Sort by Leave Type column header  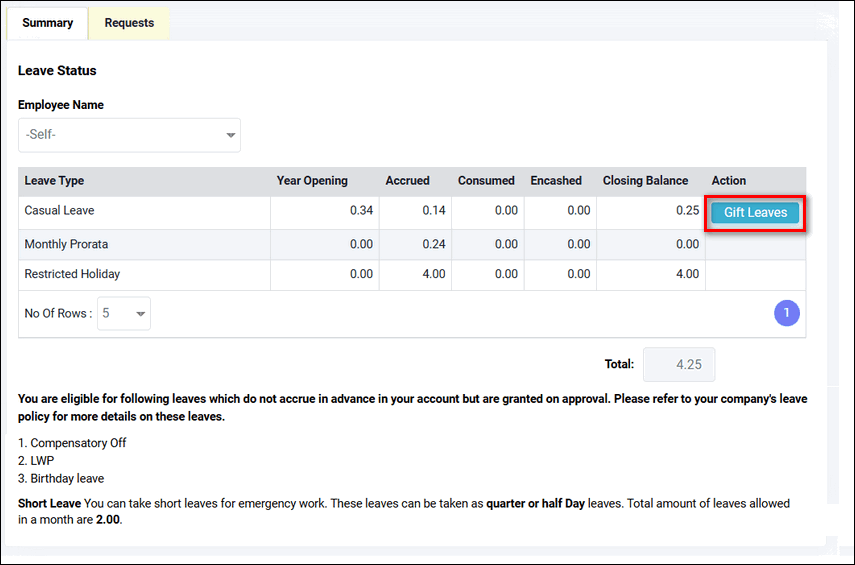point(54,181)
